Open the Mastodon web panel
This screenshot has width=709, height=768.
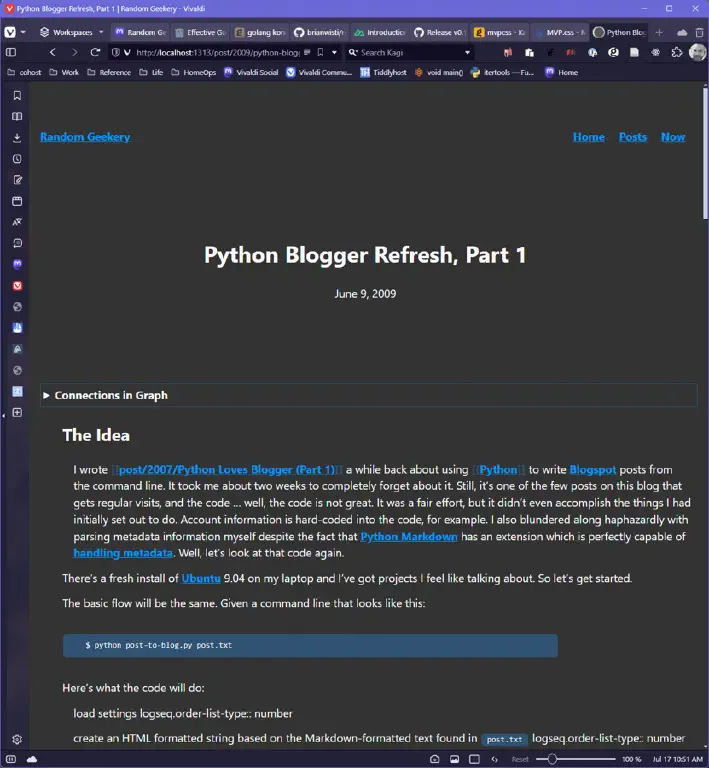point(17,264)
